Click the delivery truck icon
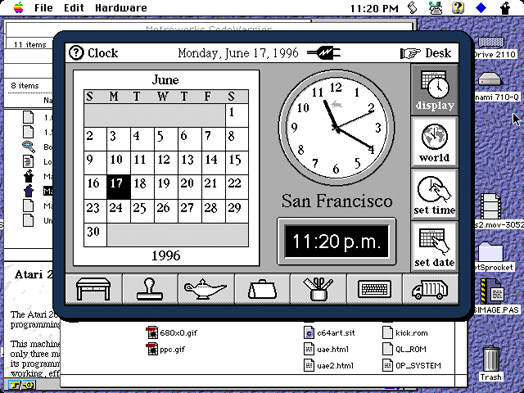Viewport: 524px width, 393px height. click(430, 289)
